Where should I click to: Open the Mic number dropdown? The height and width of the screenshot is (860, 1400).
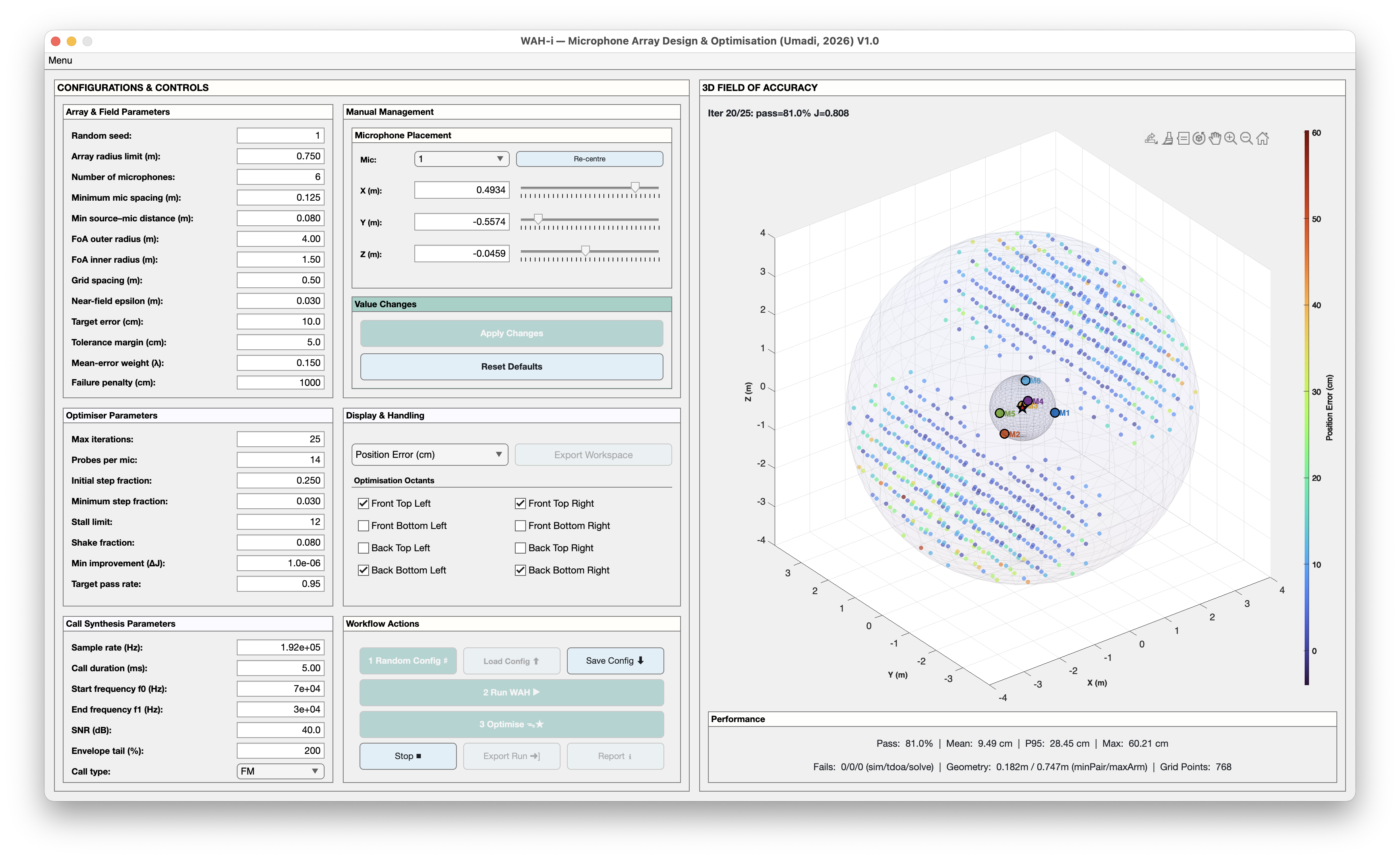point(461,159)
